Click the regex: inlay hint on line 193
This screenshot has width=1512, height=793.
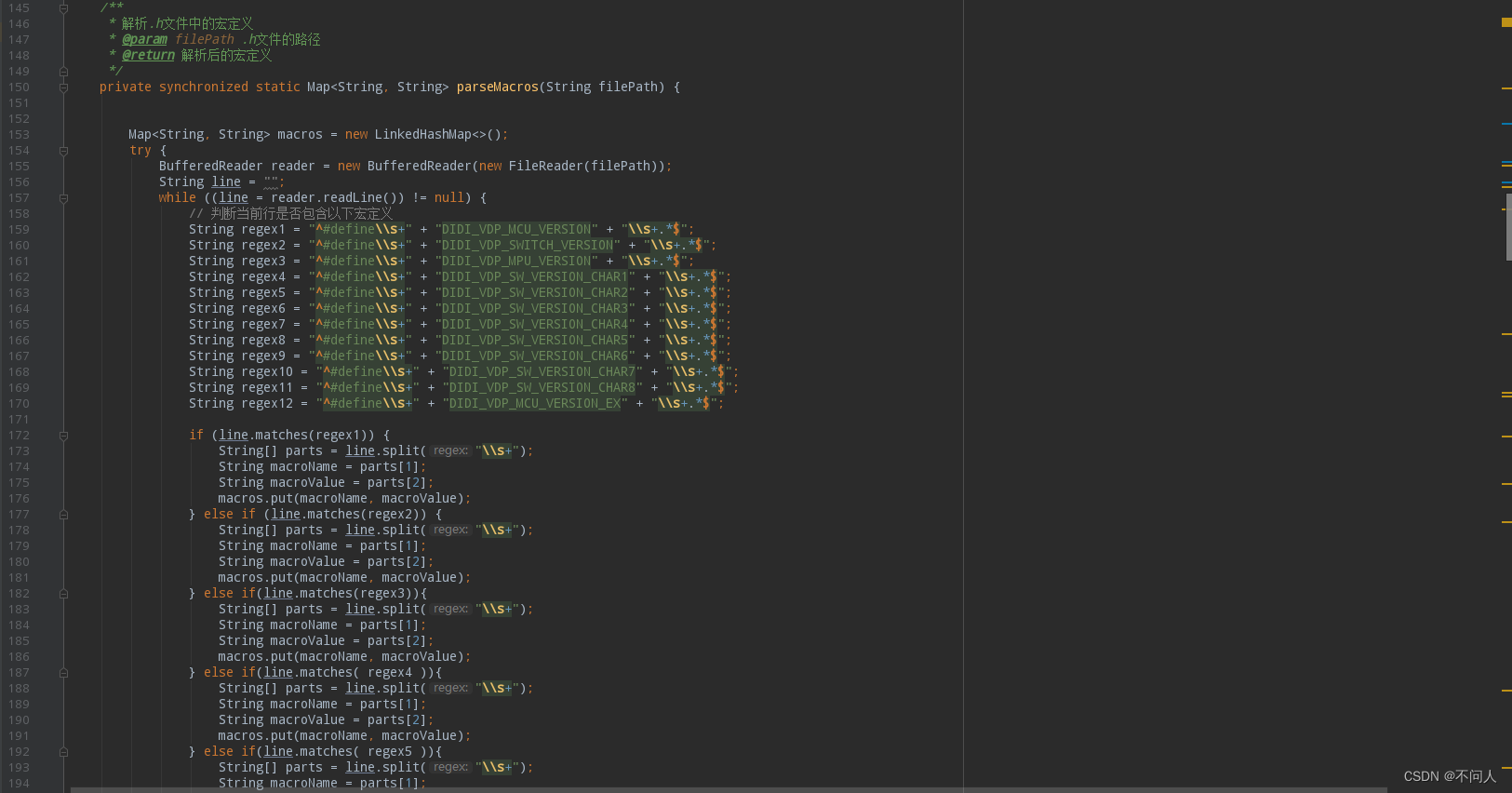450,768
